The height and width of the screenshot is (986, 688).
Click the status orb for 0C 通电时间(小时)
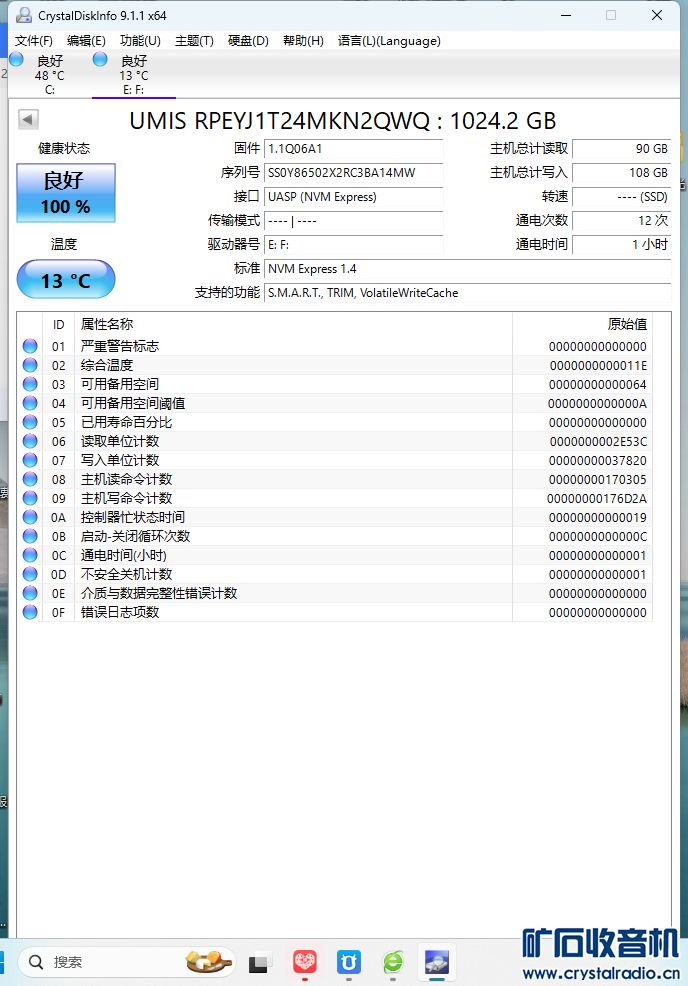point(30,555)
